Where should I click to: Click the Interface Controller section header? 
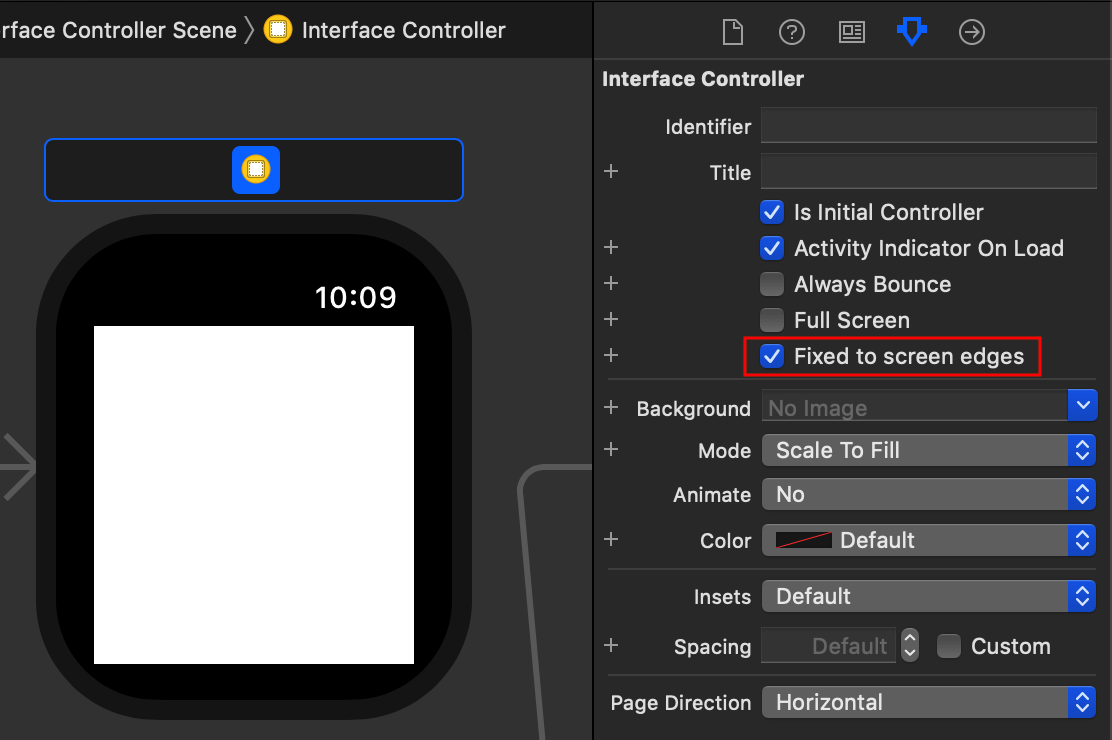(703, 79)
